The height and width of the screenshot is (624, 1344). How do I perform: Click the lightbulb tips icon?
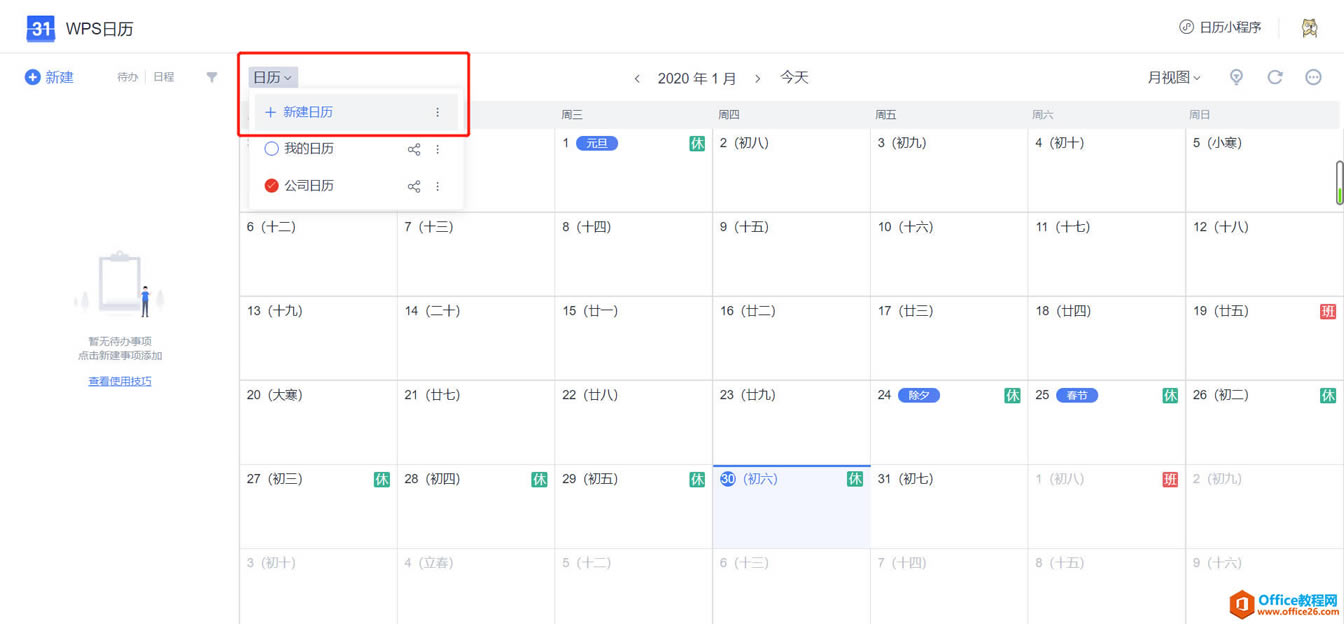pyautogui.click(x=1237, y=77)
